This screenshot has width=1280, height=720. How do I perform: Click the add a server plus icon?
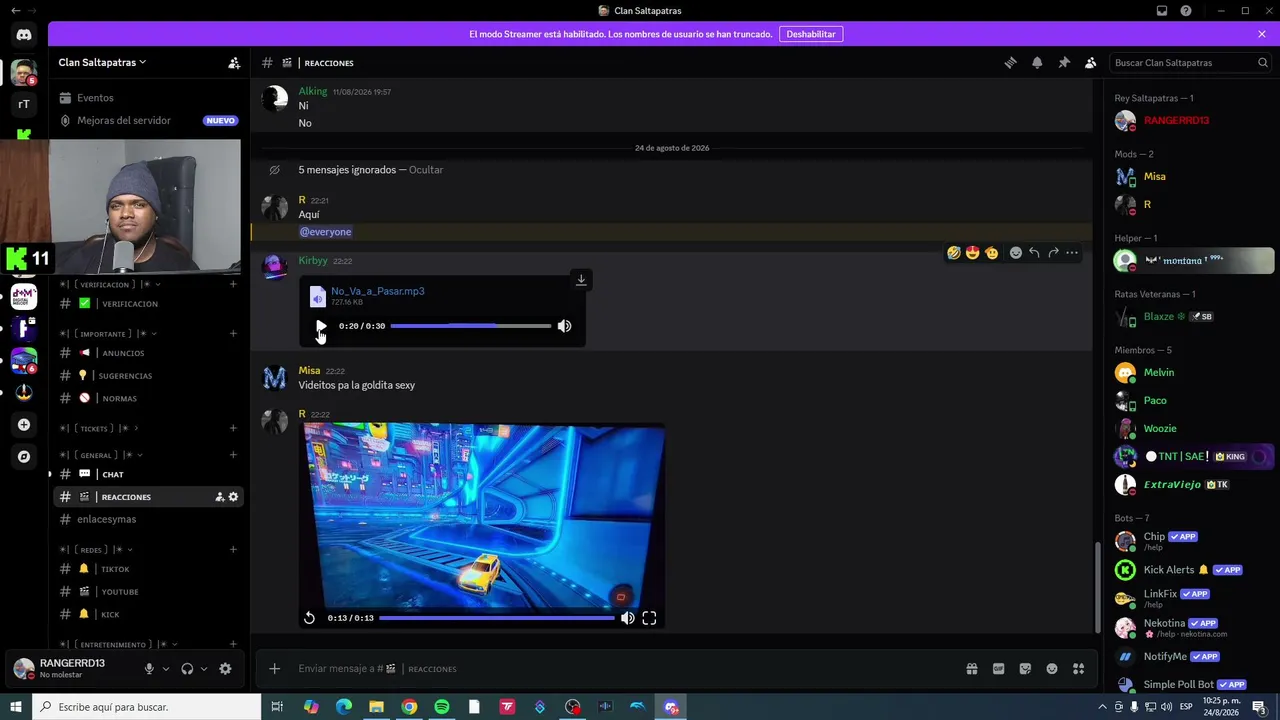[x=24, y=424]
